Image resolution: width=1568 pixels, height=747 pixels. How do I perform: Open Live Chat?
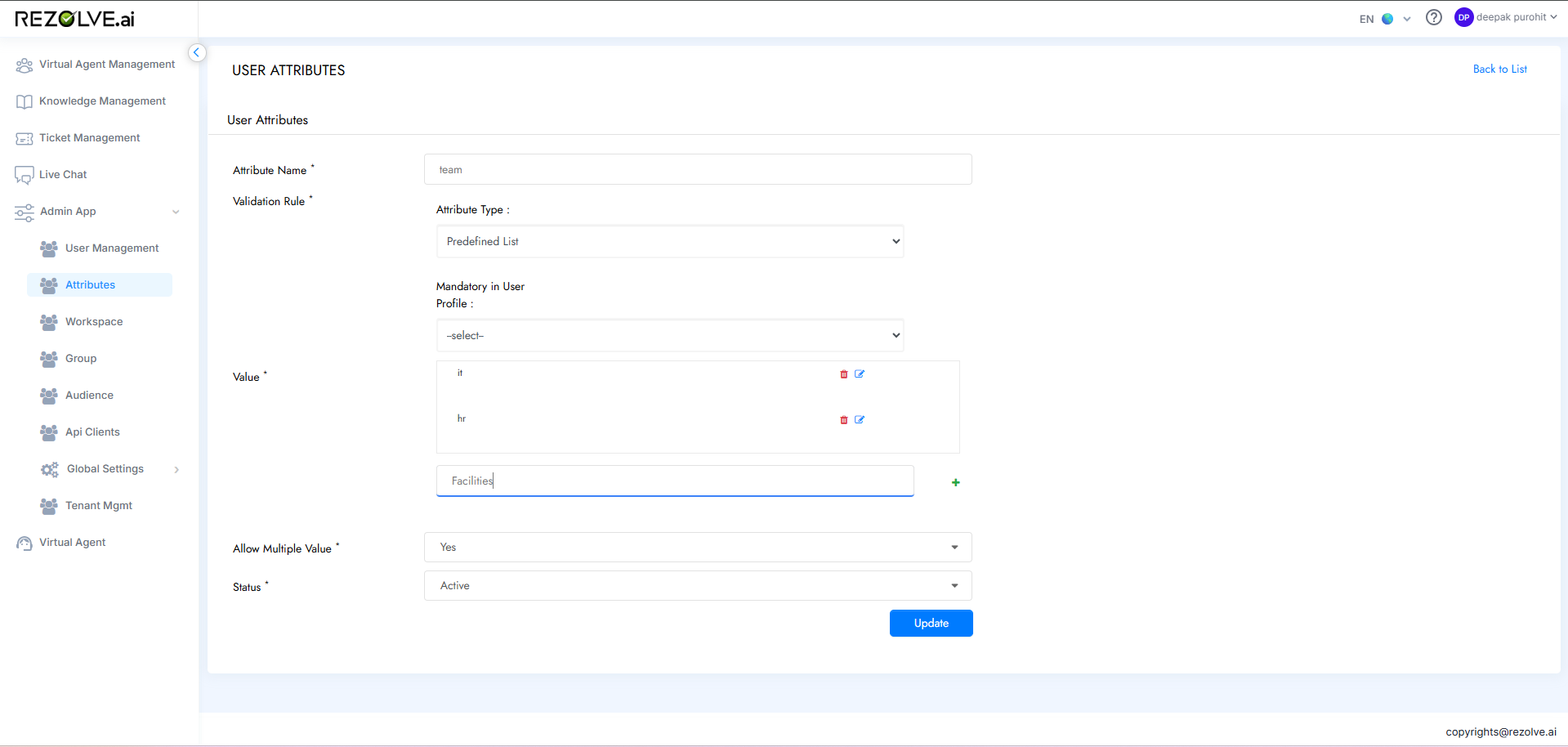click(63, 175)
